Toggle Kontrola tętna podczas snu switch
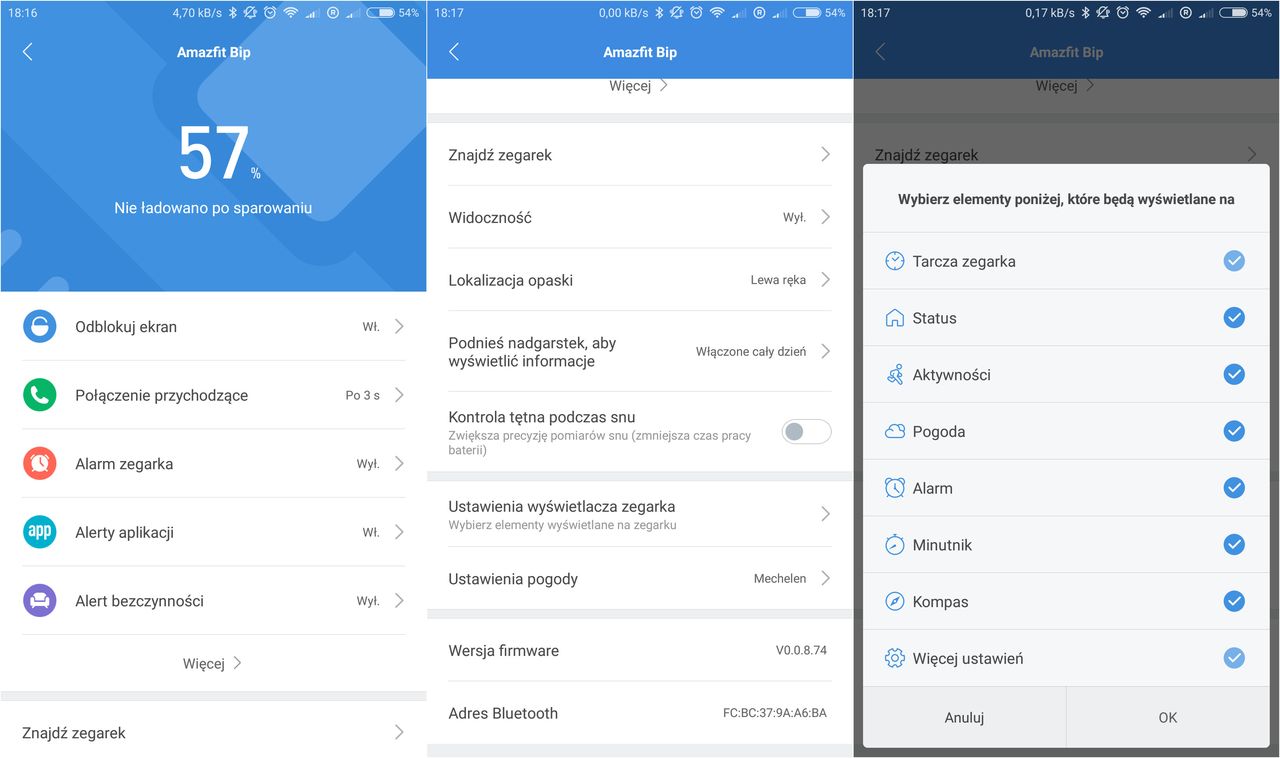This screenshot has width=1280, height=758. [x=806, y=431]
